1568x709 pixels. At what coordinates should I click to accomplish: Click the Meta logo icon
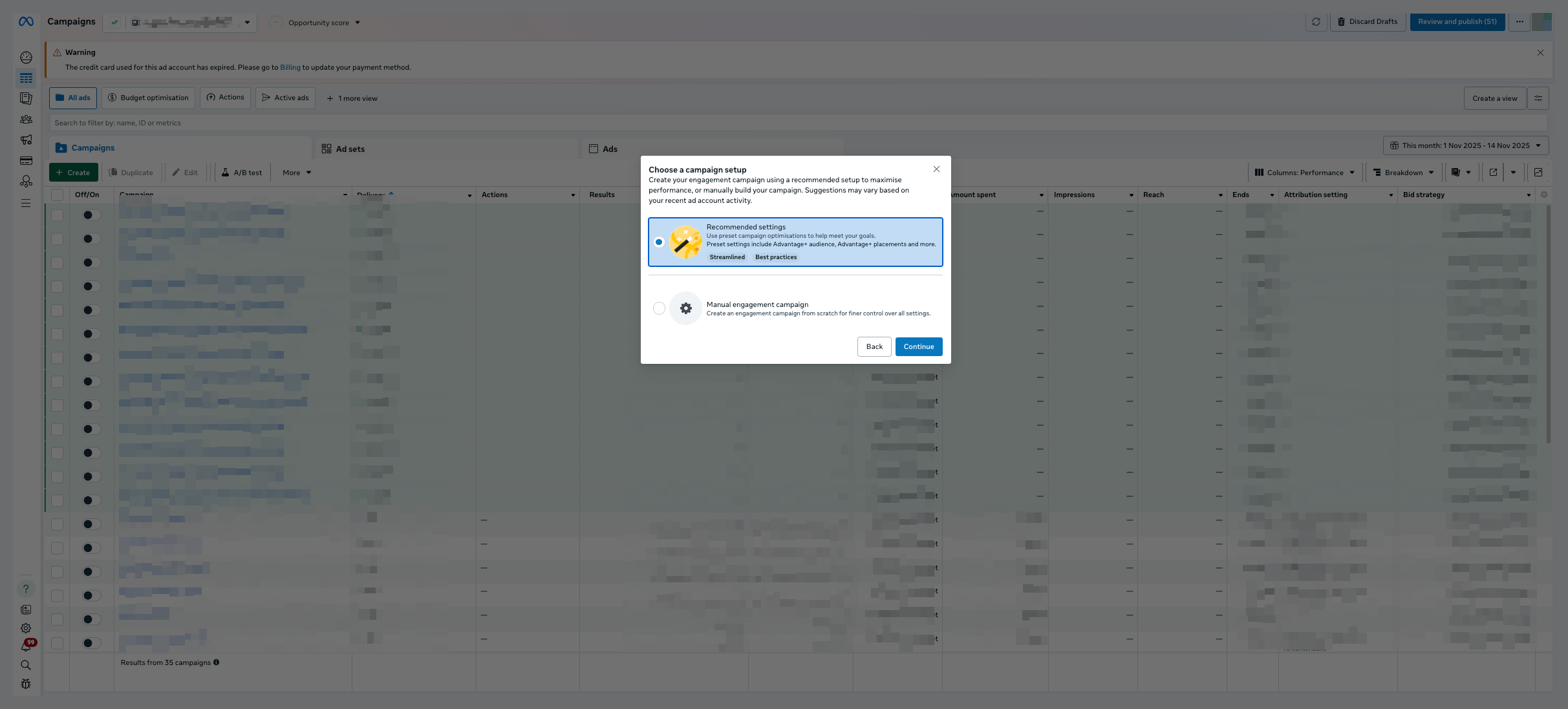tap(26, 22)
